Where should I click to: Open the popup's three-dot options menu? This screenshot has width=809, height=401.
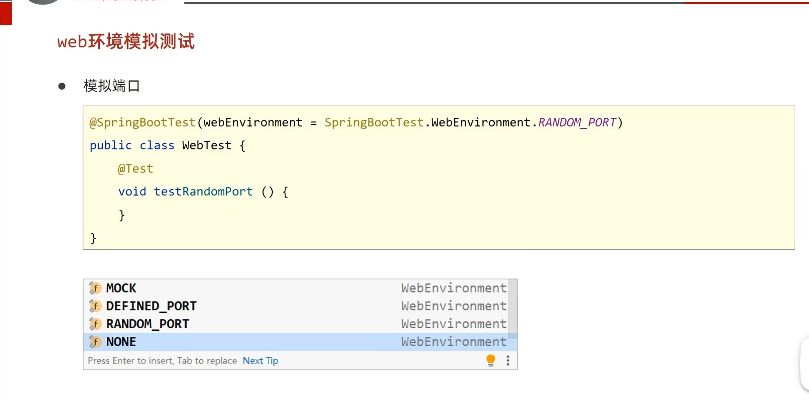(508, 360)
